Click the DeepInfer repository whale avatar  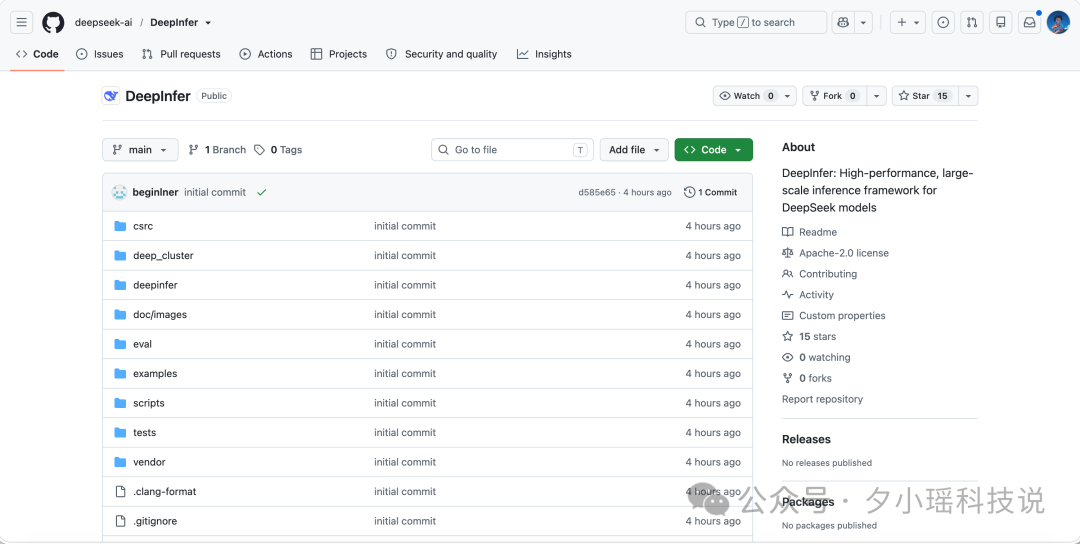(110, 96)
